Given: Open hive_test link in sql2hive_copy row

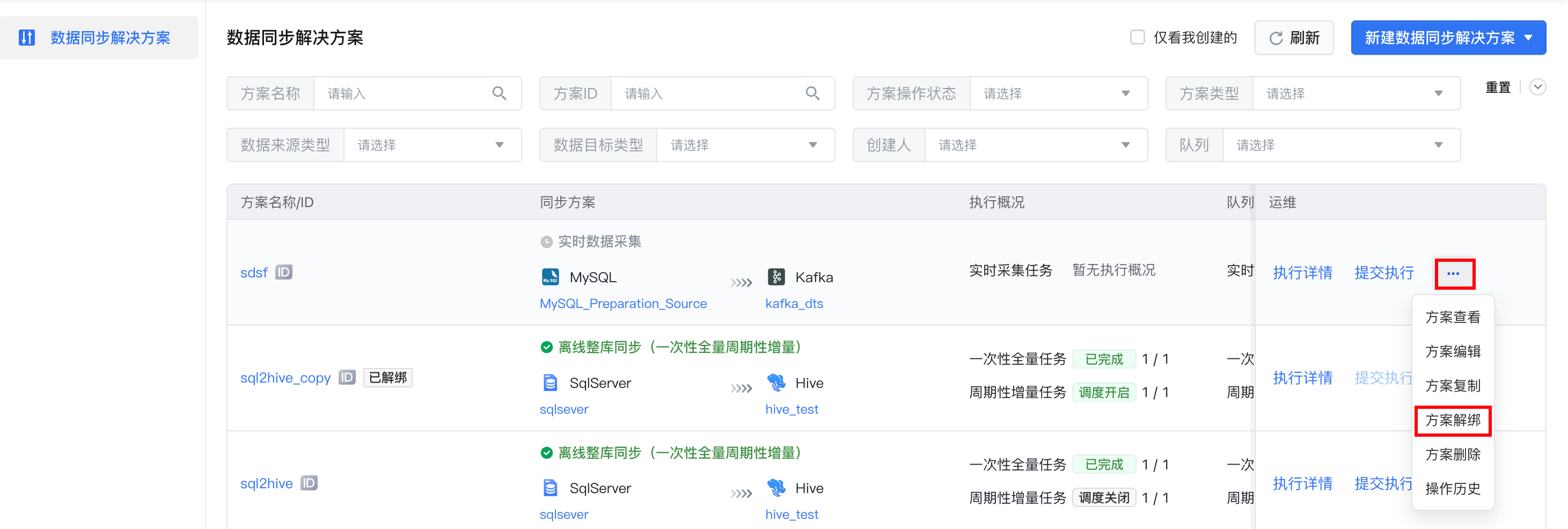Looking at the screenshot, I should (x=792, y=409).
